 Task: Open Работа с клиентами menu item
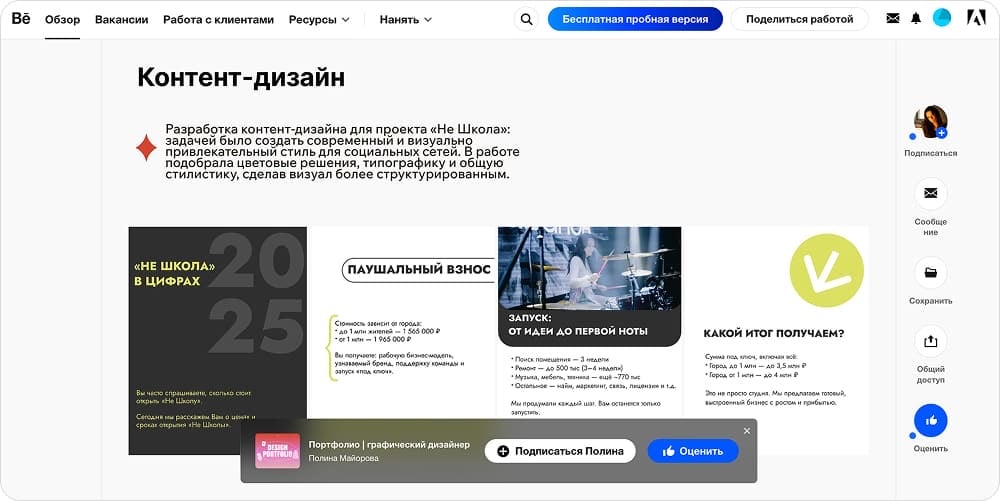click(218, 19)
